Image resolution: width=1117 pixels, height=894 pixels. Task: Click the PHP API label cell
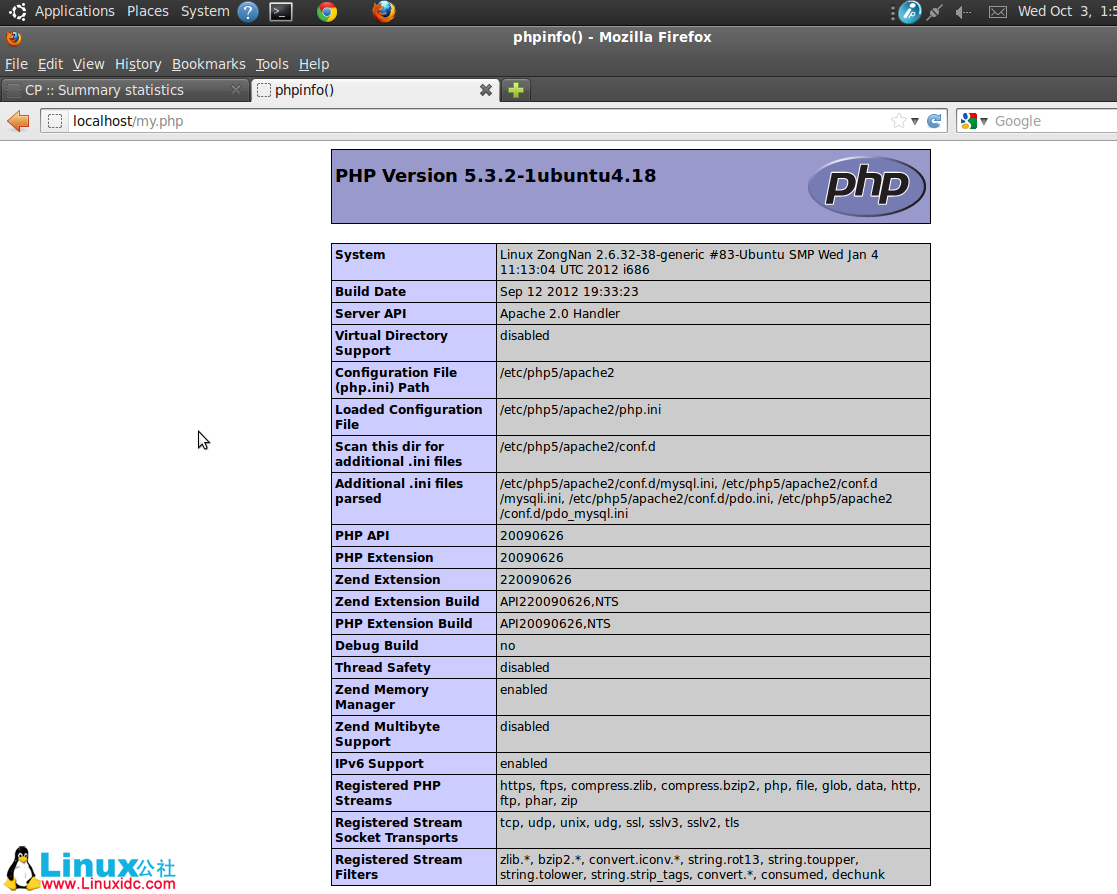414,536
